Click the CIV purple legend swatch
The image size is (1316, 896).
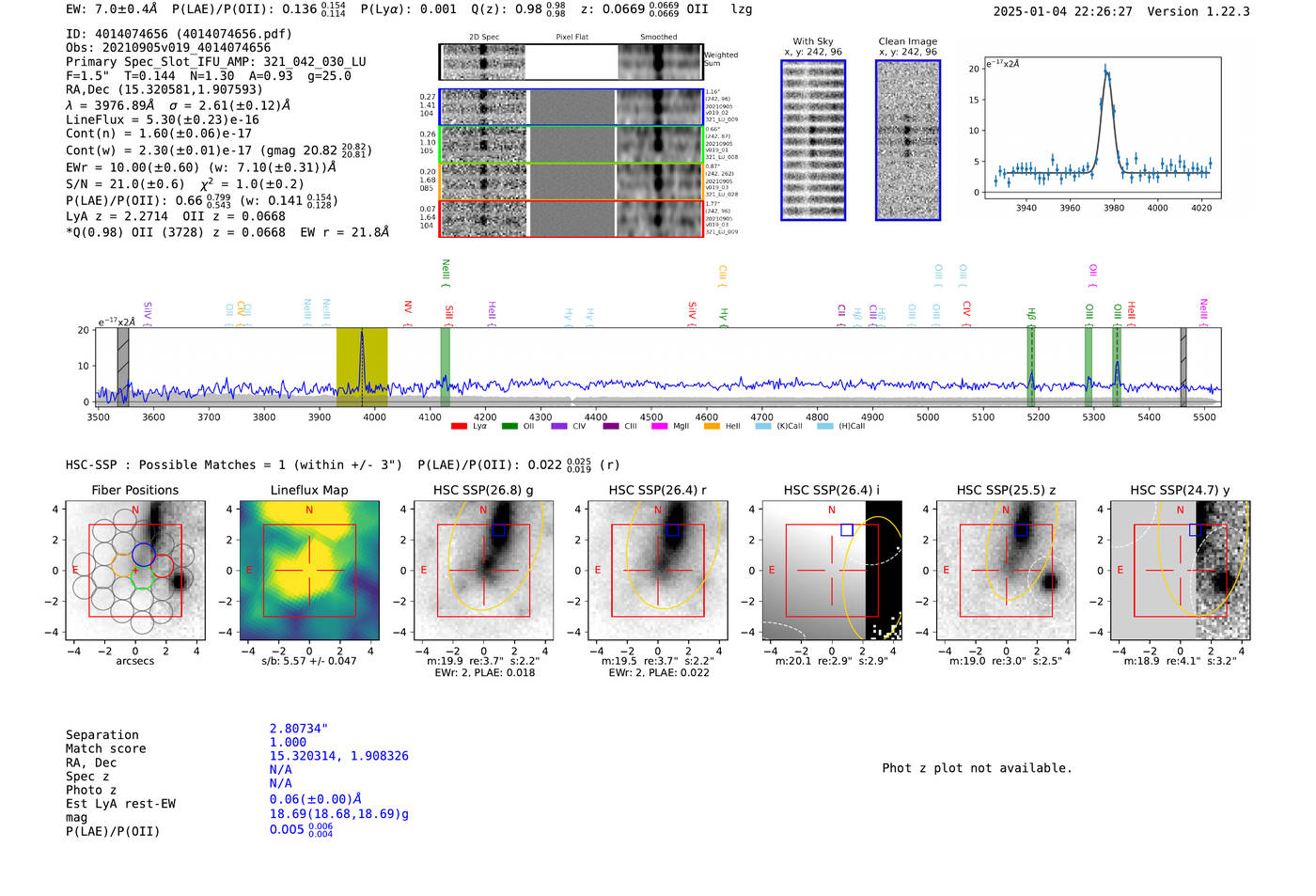[559, 426]
